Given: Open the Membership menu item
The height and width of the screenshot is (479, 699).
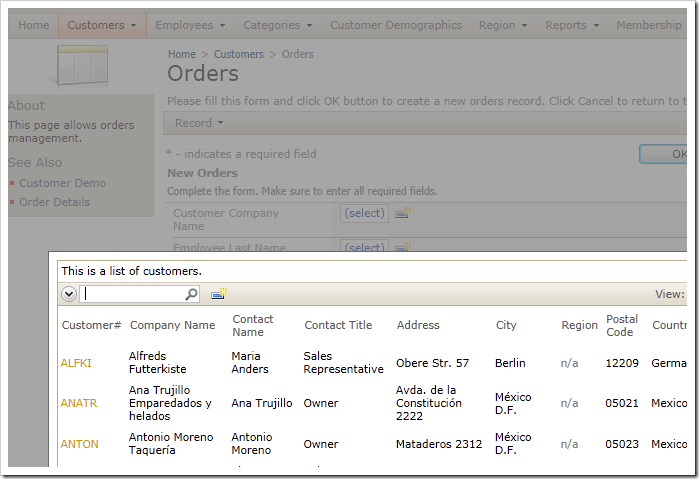Looking at the screenshot, I should (x=649, y=25).
